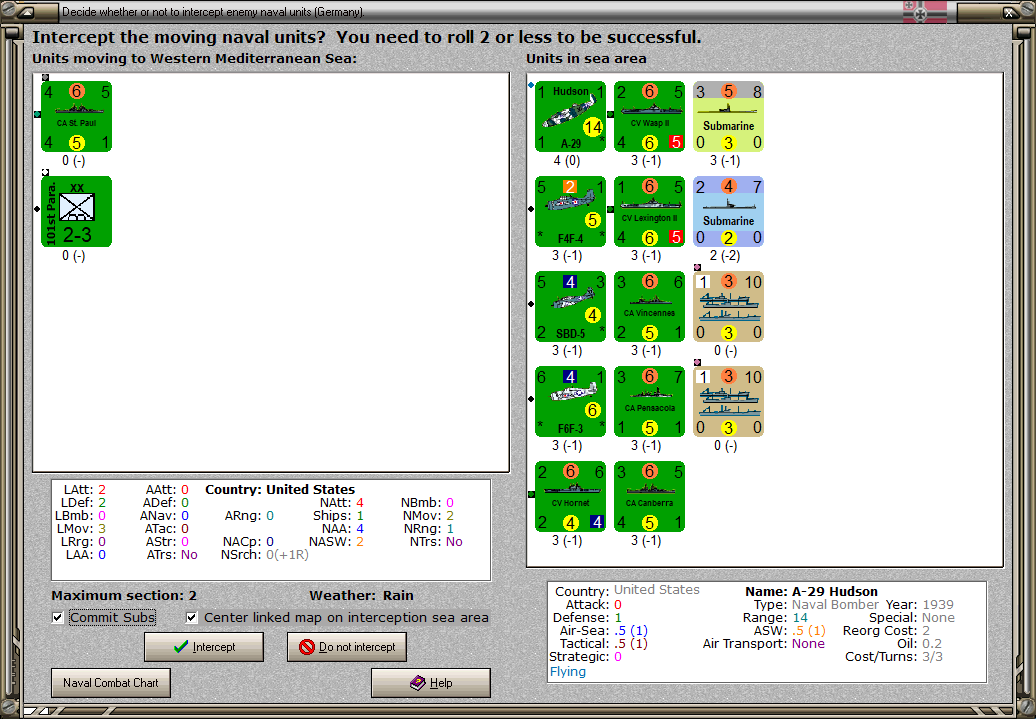
Task: Open the Naval Combat Chart
Action: coord(111,683)
